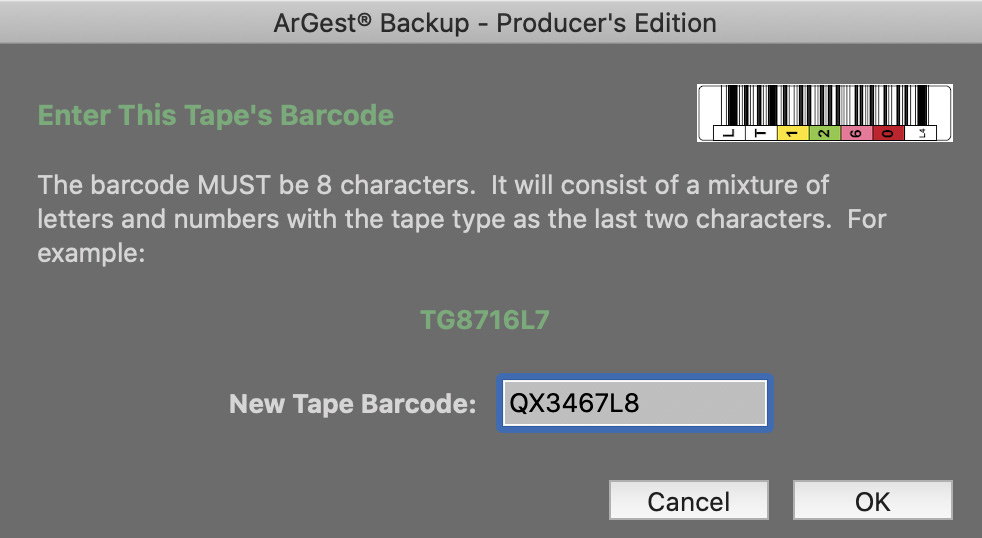The image size is (982, 538).
Task: Click the OK button
Action: pos(872,500)
